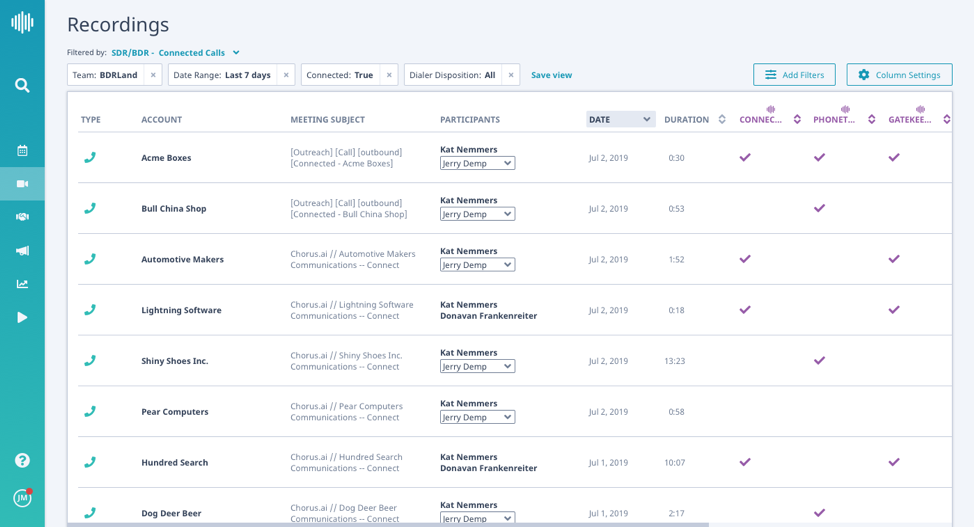The image size is (974, 527).
Task: Click the 10:07 duration value
Action: 675,462
